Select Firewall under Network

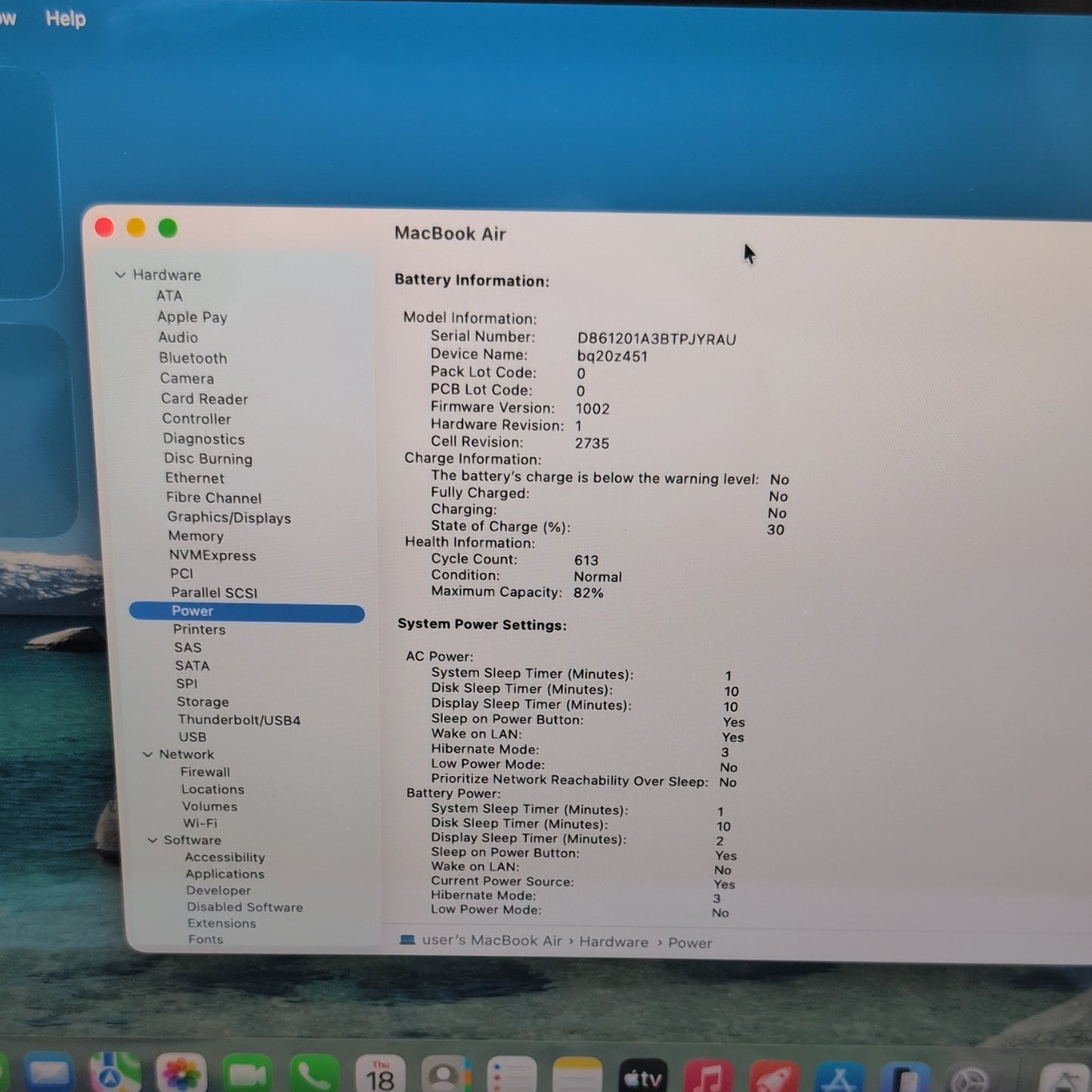click(205, 772)
